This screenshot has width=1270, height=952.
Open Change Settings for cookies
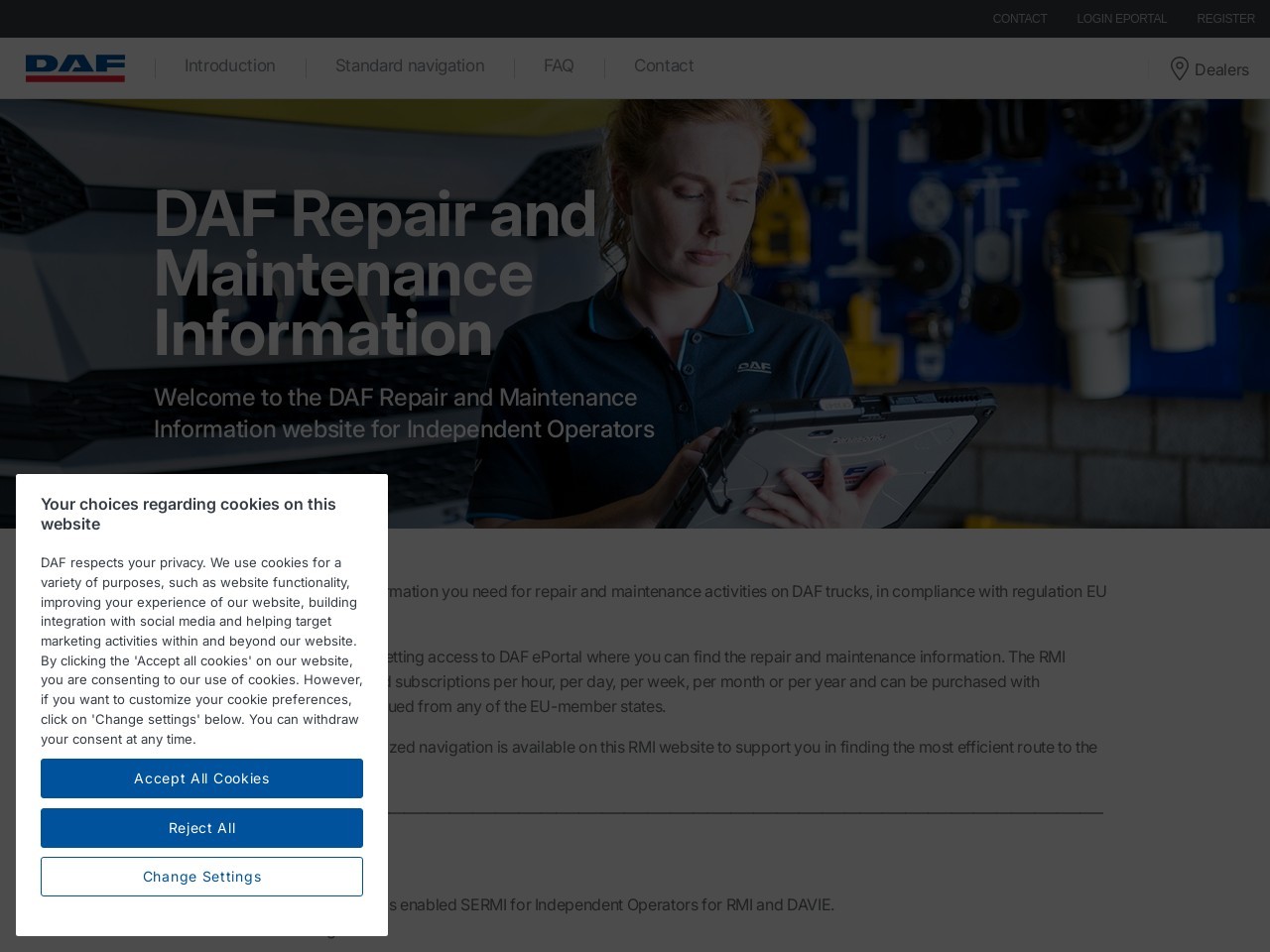coord(201,877)
